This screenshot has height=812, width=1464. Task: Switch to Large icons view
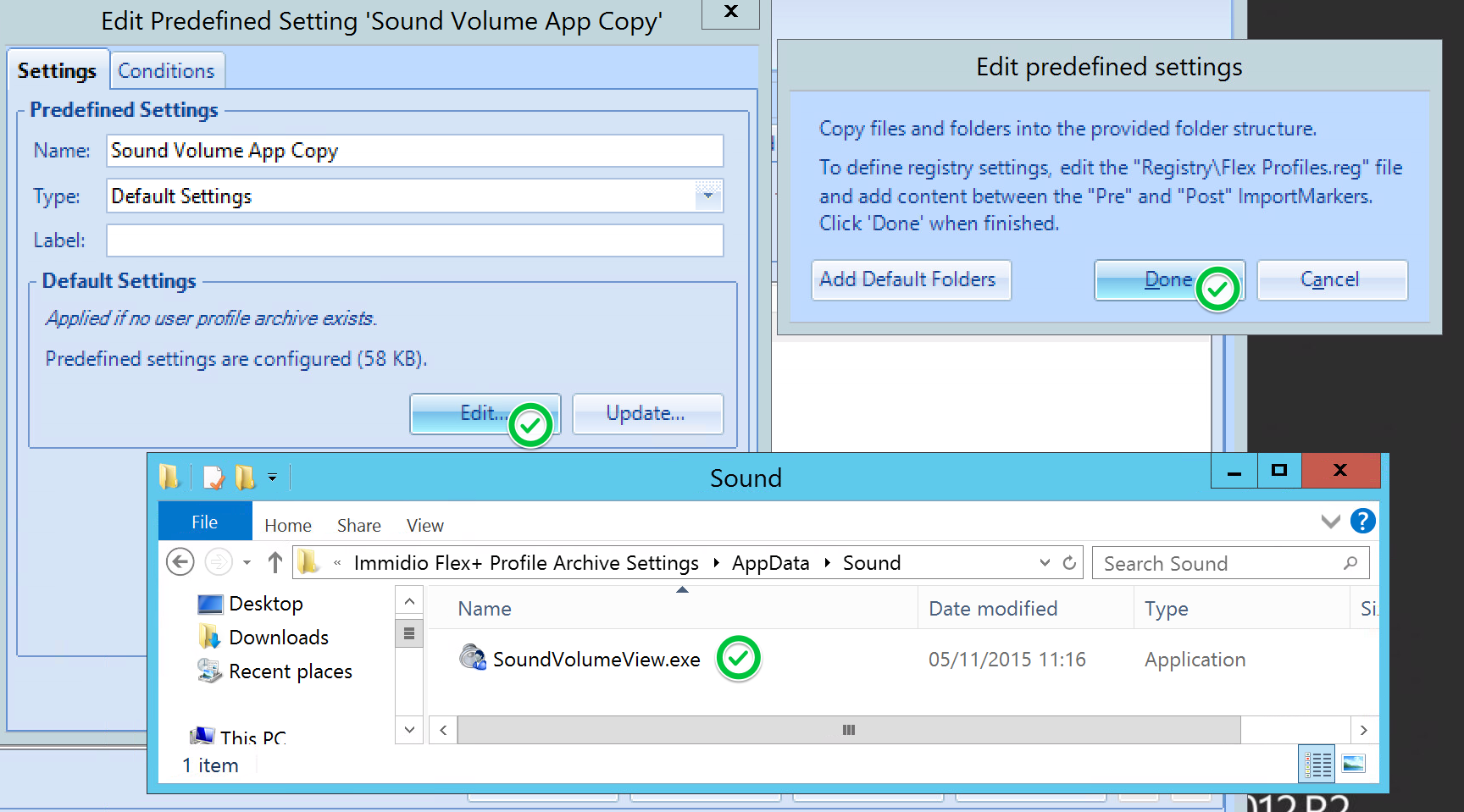[x=1354, y=764]
